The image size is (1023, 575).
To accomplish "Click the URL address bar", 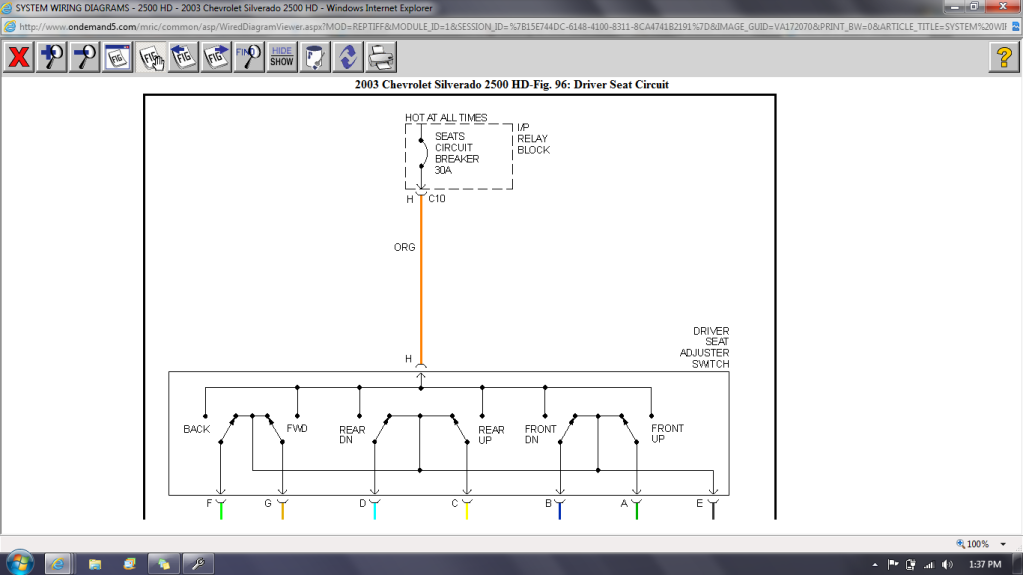I will pyautogui.click(x=512, y=27).
